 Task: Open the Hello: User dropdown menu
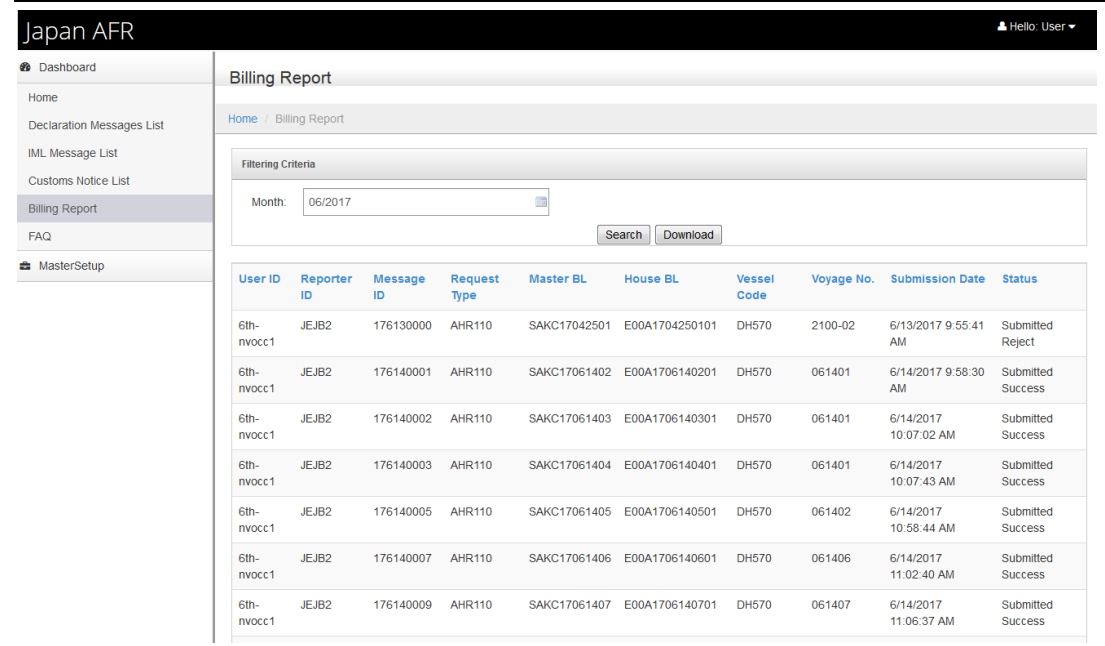pyautogui.click(x=1042, y=27)
